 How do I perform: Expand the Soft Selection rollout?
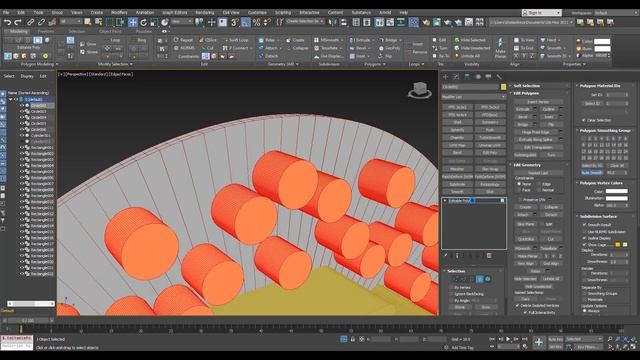(527, 86)
